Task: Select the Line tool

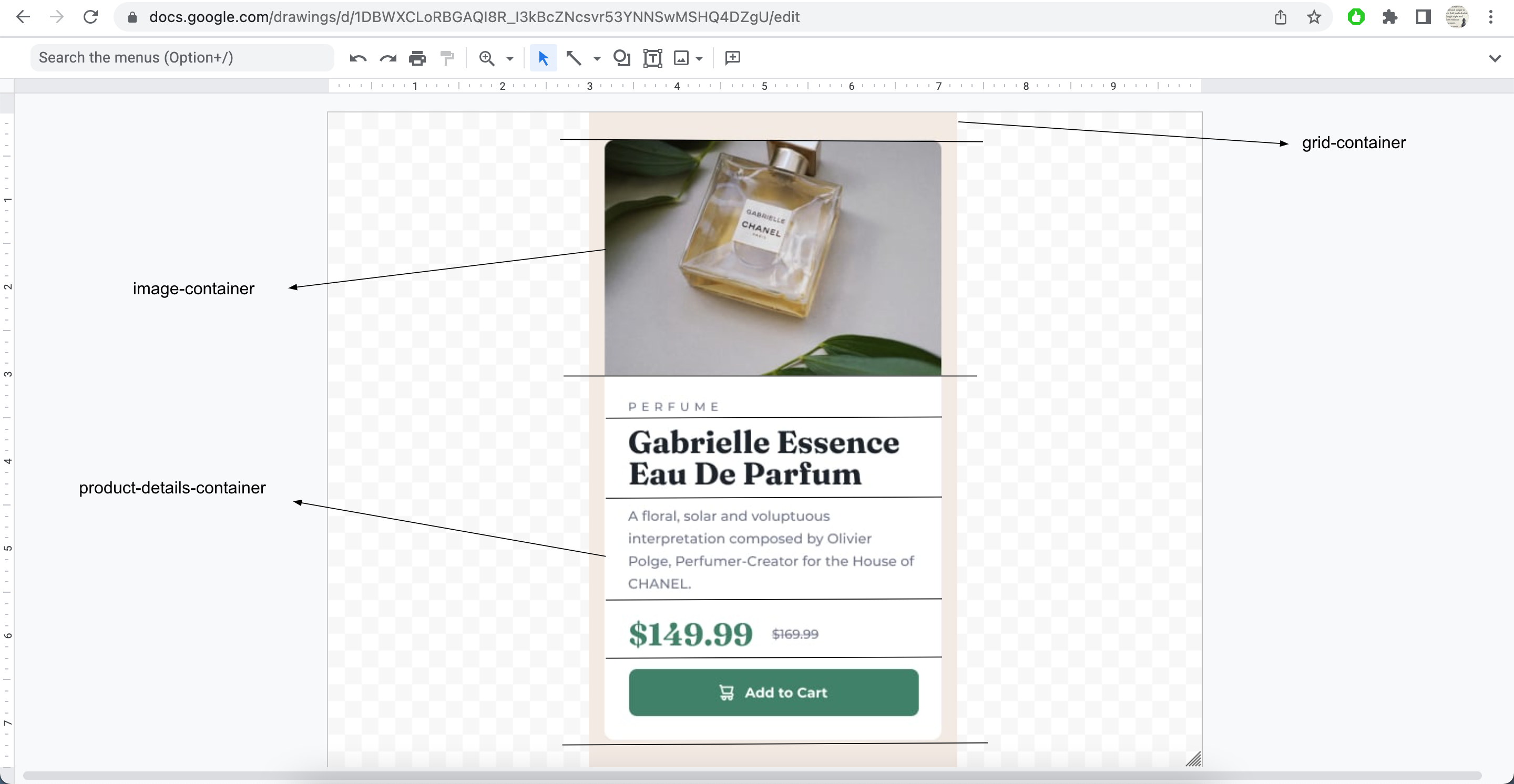Action: (574, 58)
